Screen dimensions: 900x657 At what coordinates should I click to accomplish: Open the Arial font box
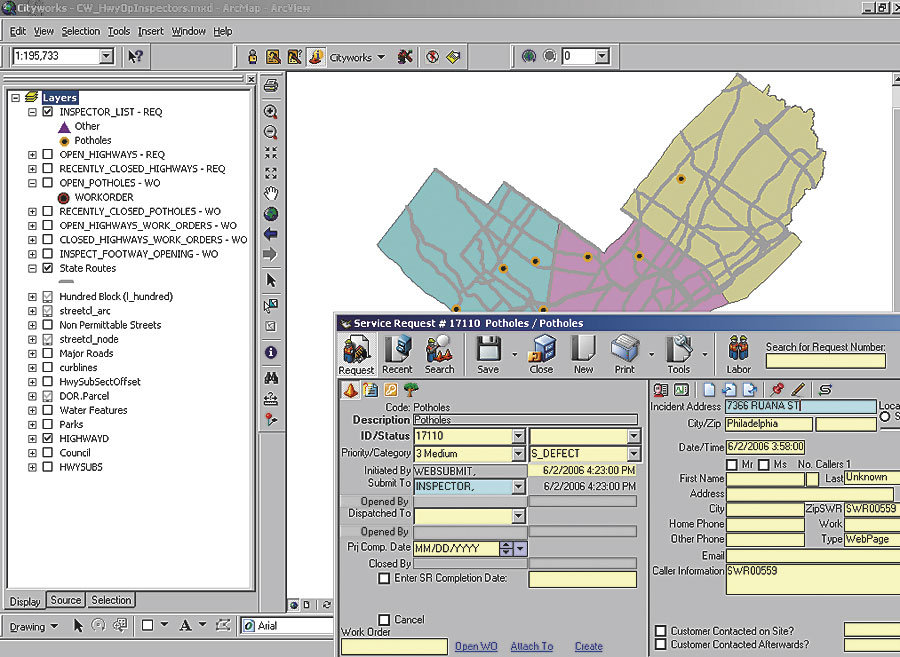pyautogui.click(x=287, y=625)
